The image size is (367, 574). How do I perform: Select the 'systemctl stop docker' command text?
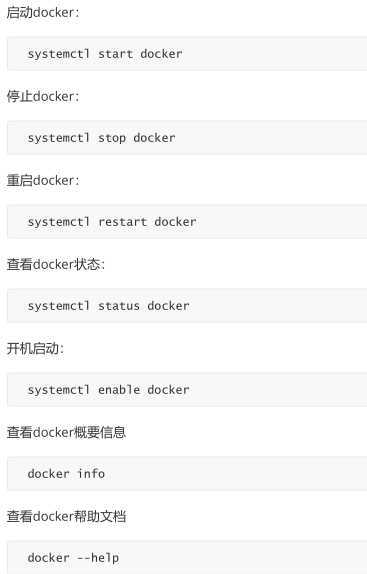coord(101,138)
